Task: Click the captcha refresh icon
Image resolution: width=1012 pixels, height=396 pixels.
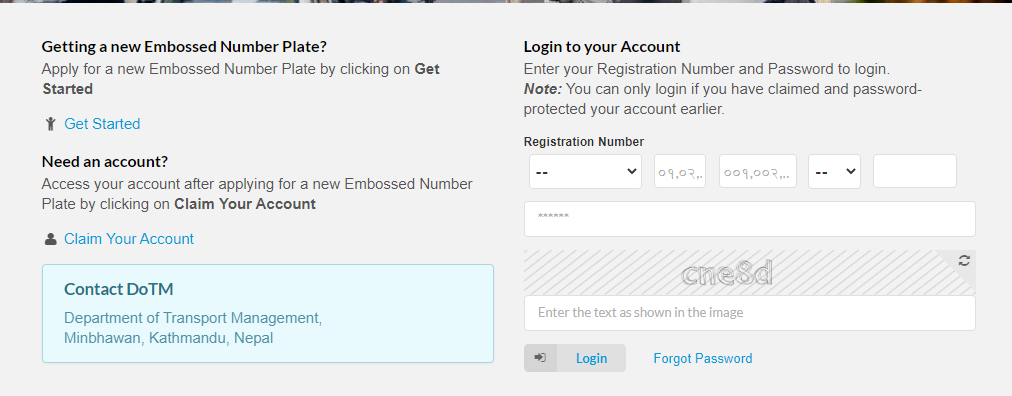Action: tap(964, 261)
